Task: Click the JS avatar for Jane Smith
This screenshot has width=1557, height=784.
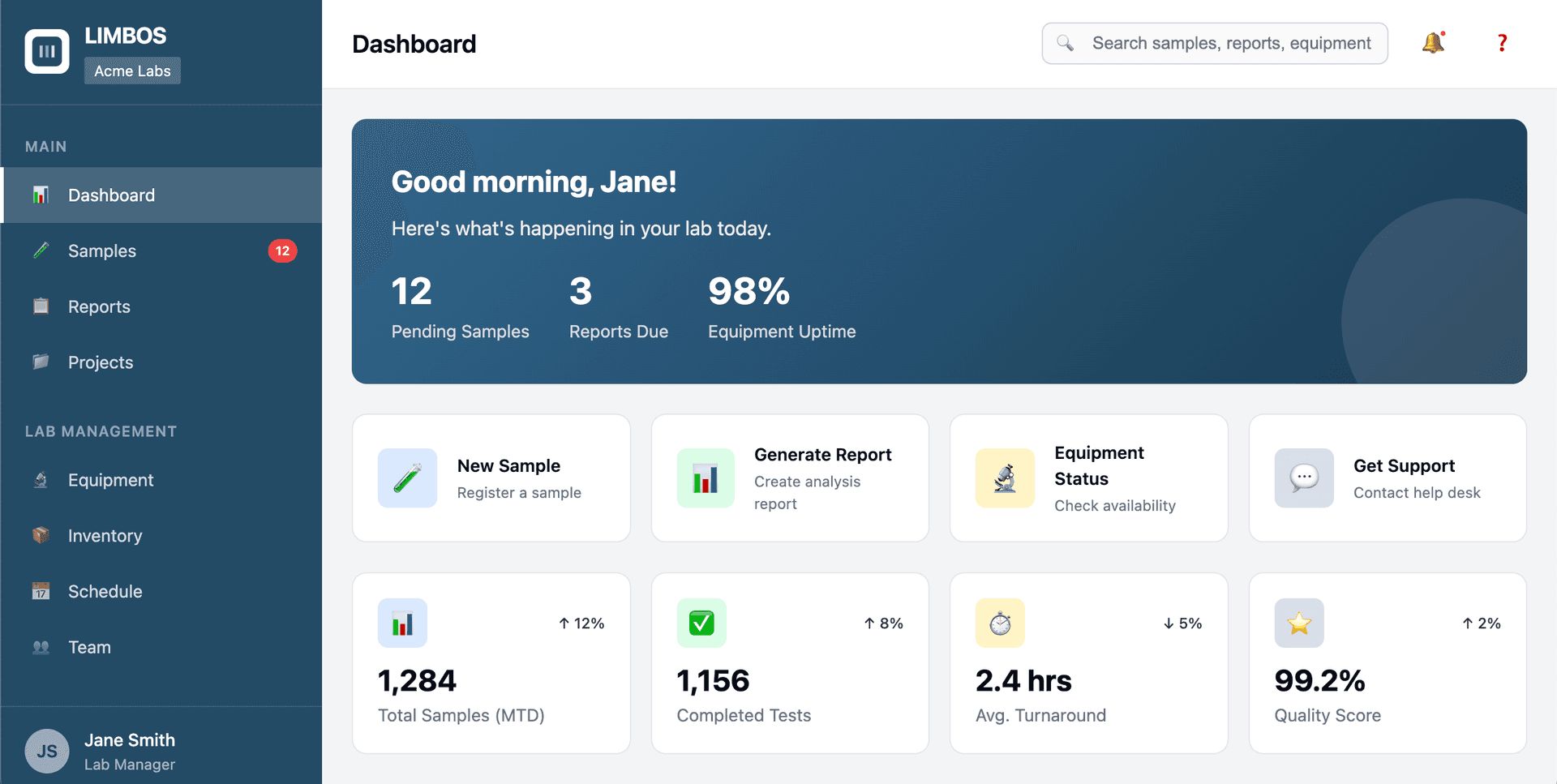Action: tap(46, 751)
